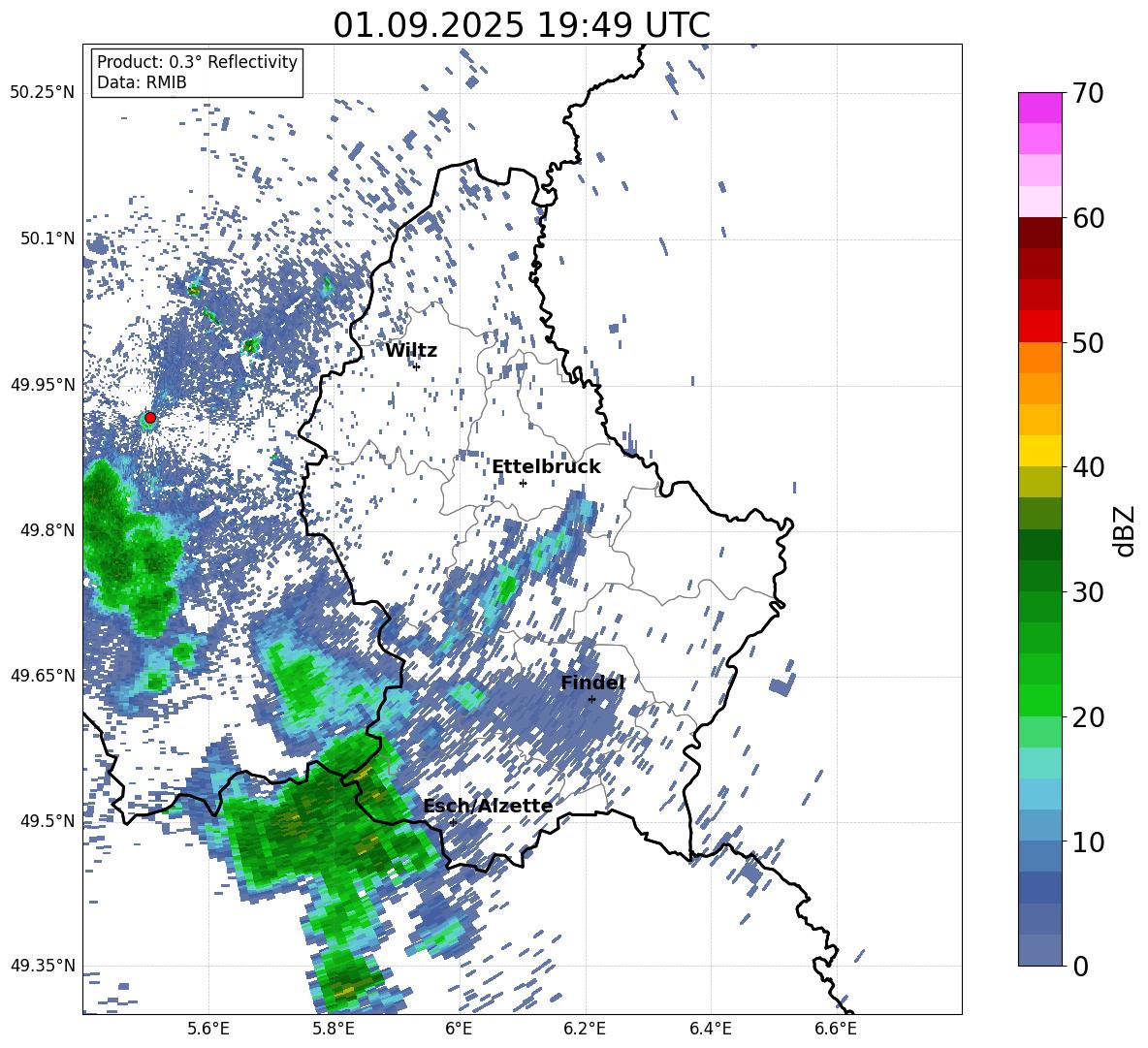Click the Product: 0.3° Reflectivity text

[x=197, y=62]
